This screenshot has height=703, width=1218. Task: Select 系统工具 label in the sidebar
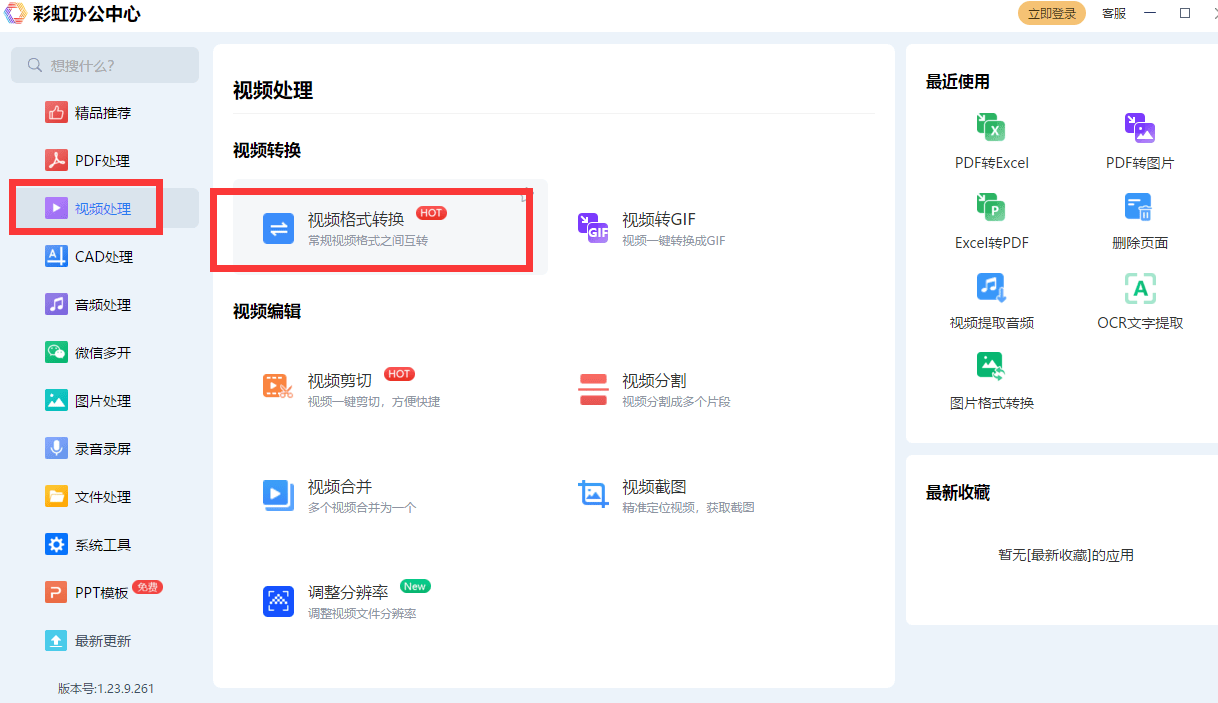point(103,545)
